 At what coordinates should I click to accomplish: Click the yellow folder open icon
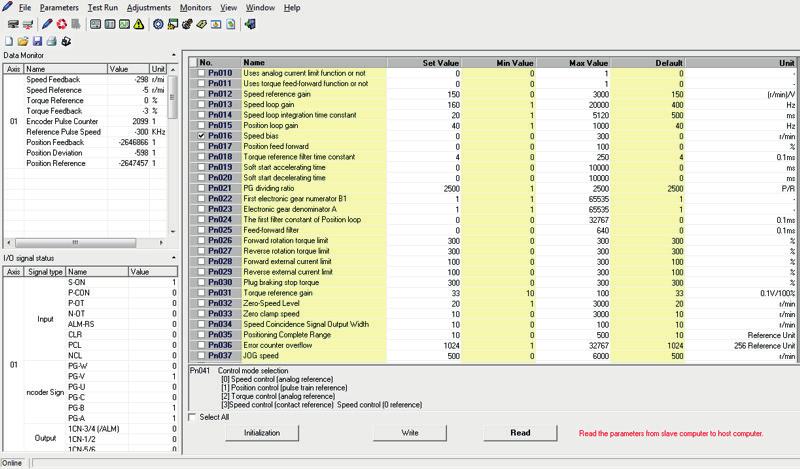23,41
